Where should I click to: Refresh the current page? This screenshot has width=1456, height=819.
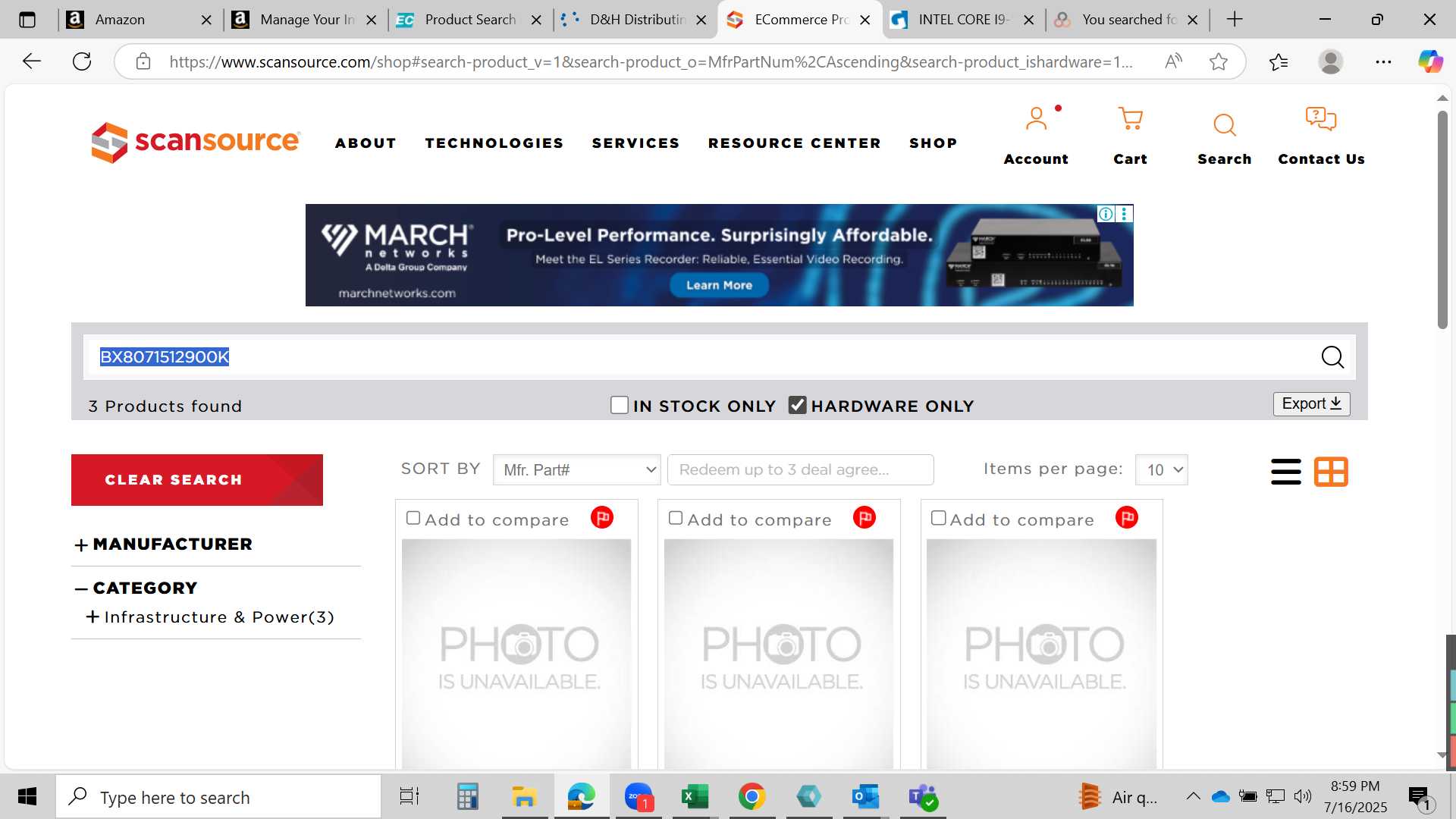click(82, 61)
